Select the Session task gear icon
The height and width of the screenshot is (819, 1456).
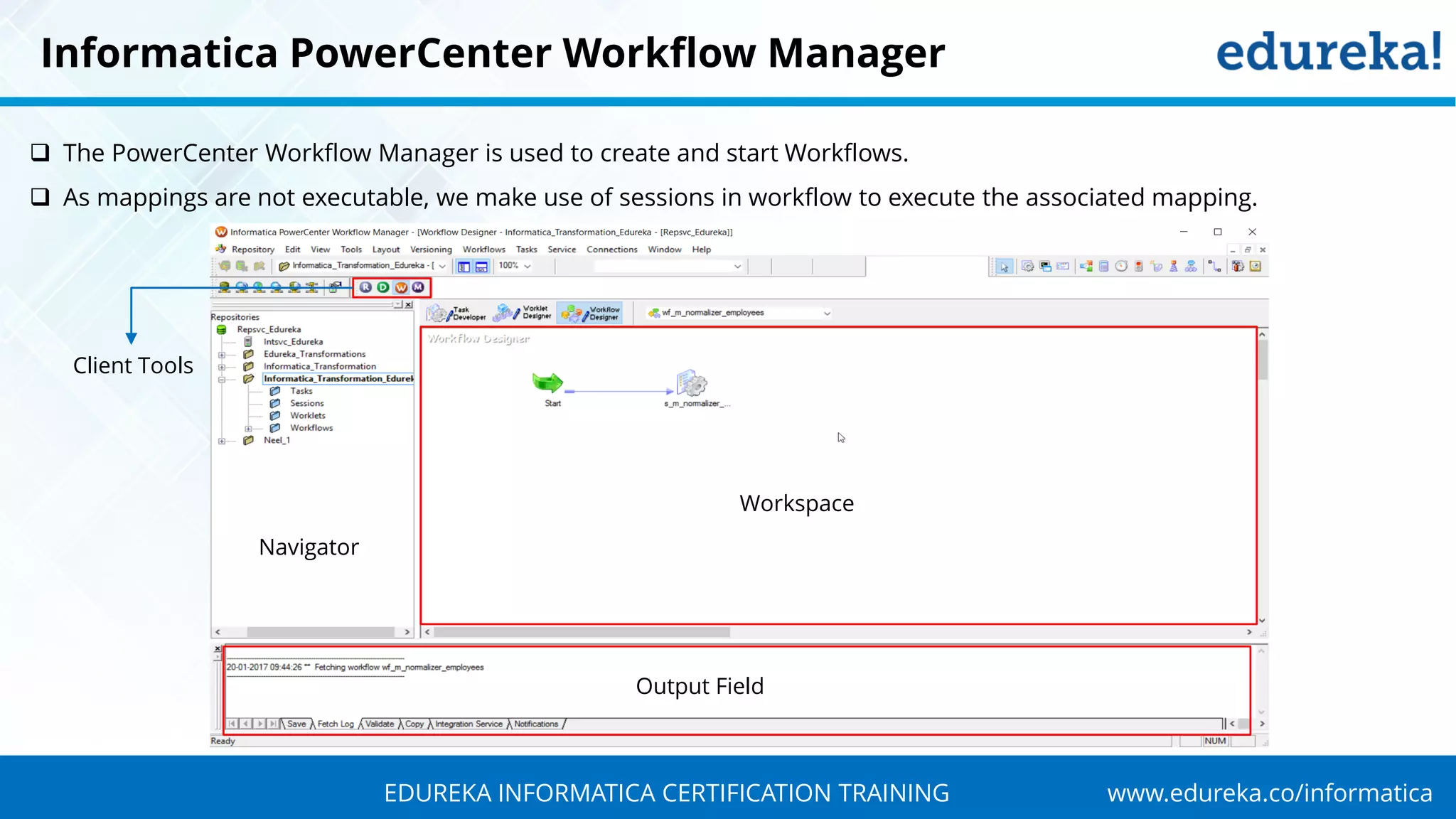click(1028, 267)
